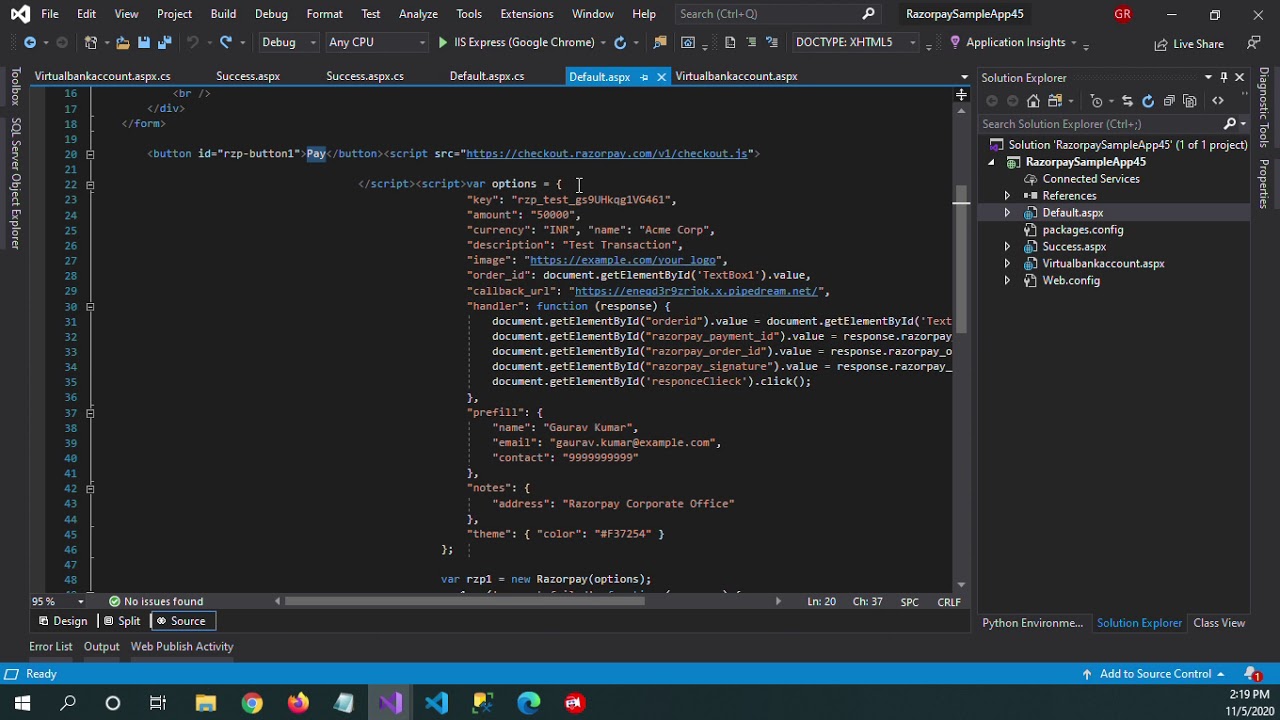Open the Debug configuration dropdown
Screen dimensions: 1280x720
coord(288,42)
